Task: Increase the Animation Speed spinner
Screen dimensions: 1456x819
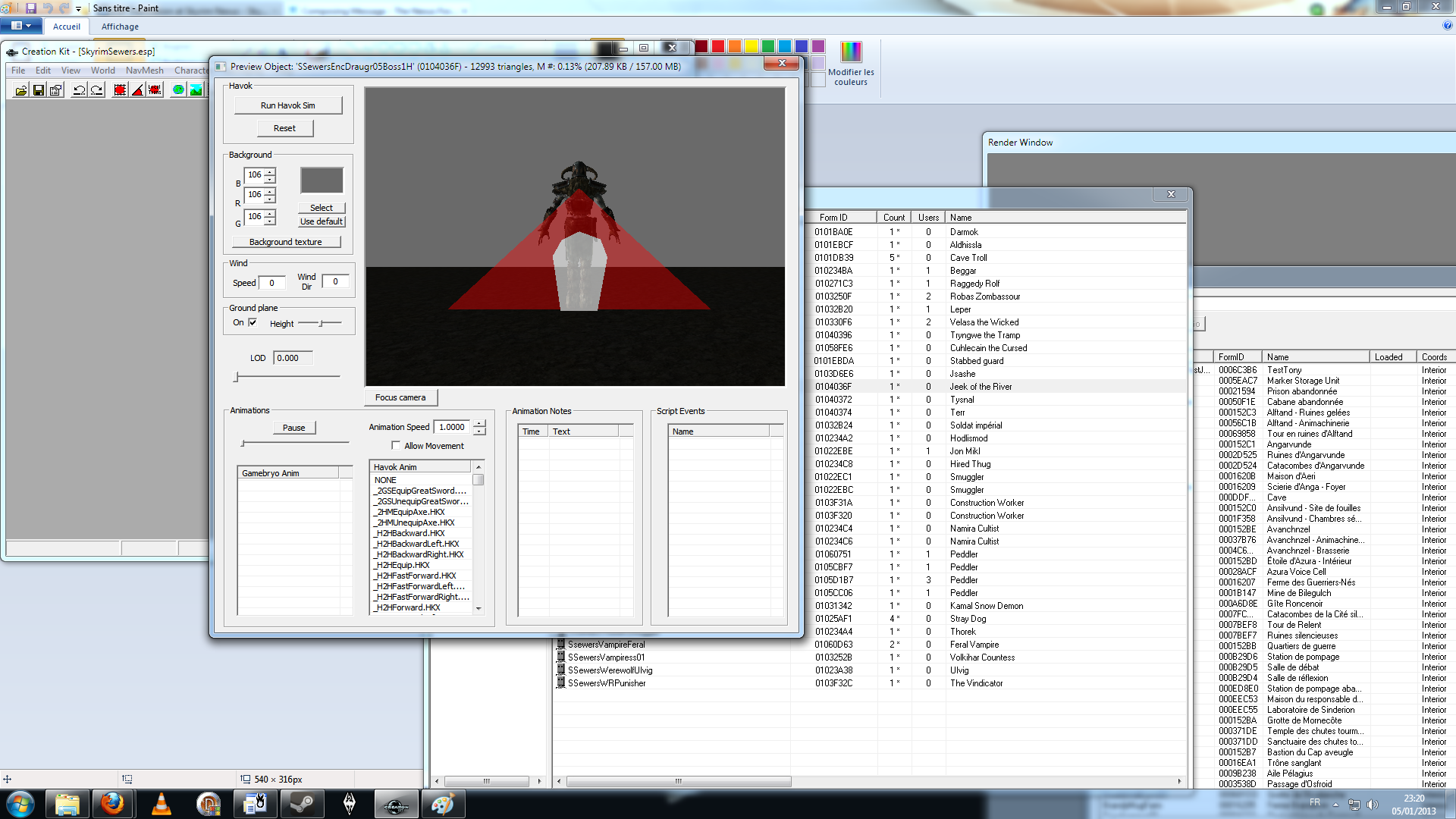Action: pyautogui.click(x=479, y=423)
